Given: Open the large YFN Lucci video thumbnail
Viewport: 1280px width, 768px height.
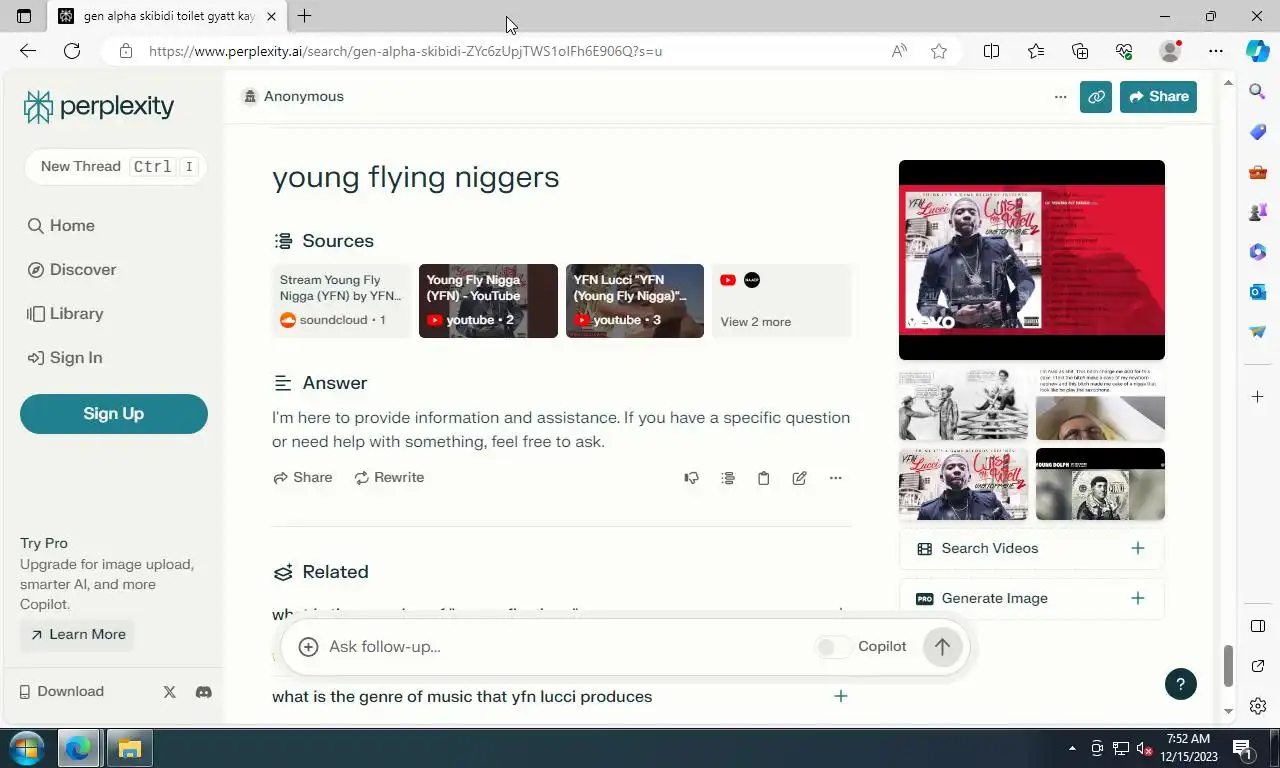Looking at the screenshot, I should click(x=1032, y=260).
